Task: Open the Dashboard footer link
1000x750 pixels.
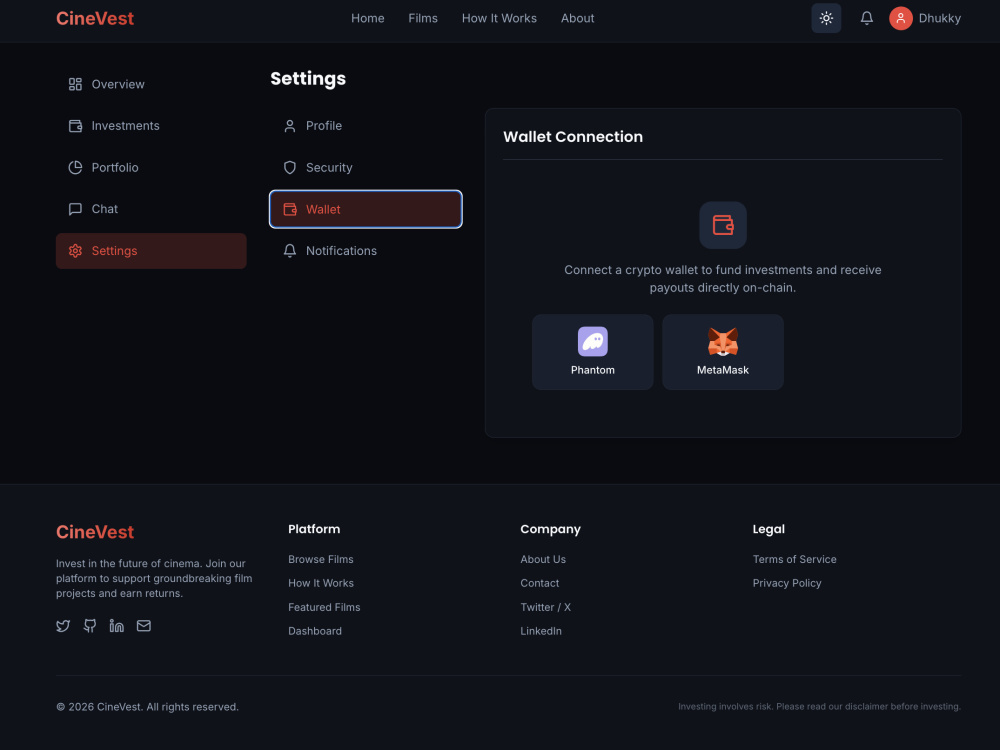Action: coord(315,631)
